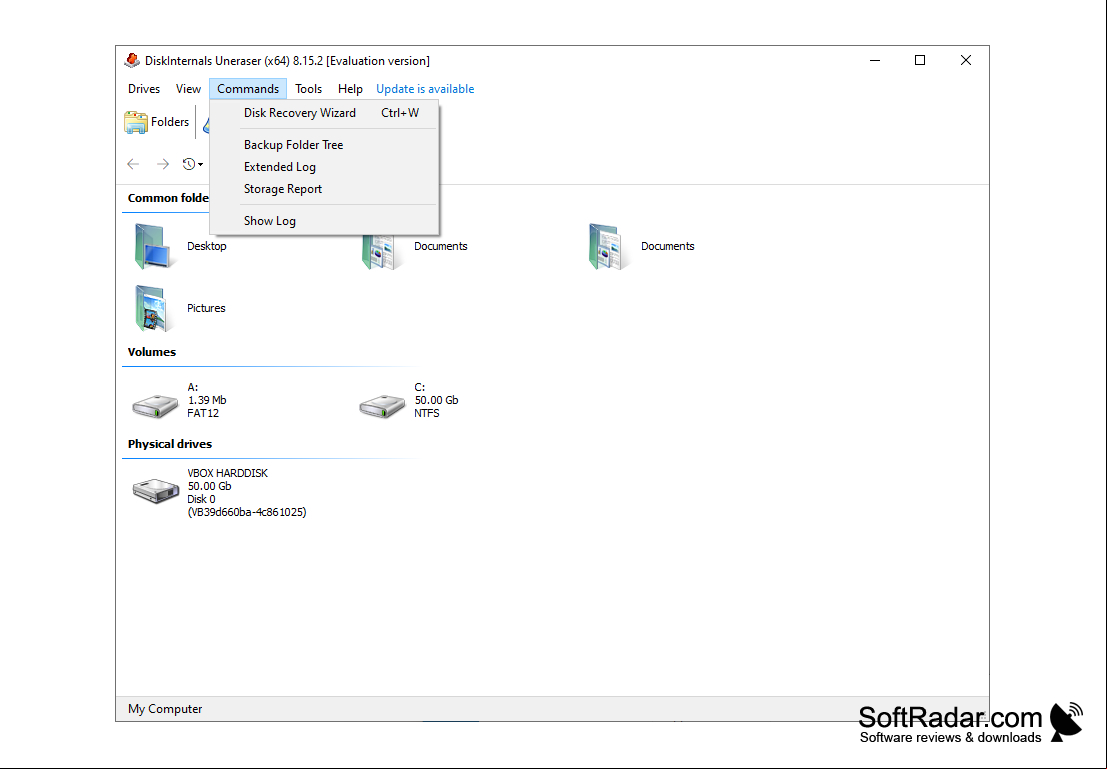Screen dimensions: 1107x769
Task: Select the Storage Report menu entry
Action: pyautogui.click(x=325, y=189)
